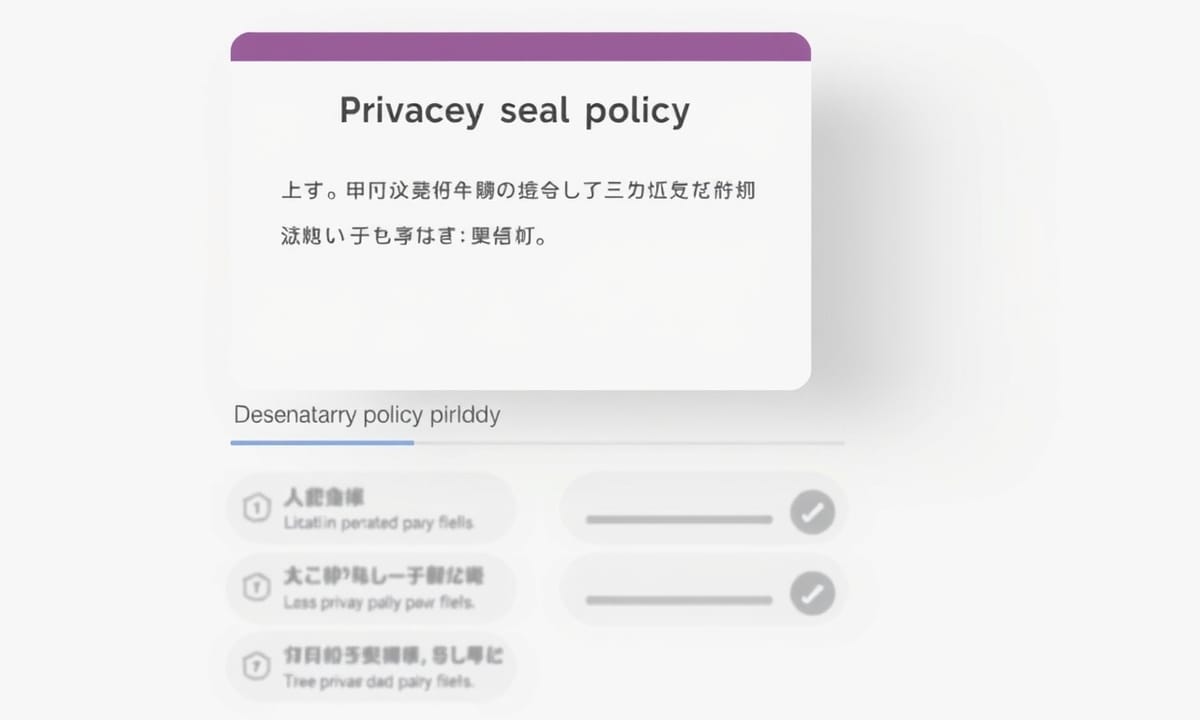
Task: Click the second row's gray slider bar
Action: 679,600
